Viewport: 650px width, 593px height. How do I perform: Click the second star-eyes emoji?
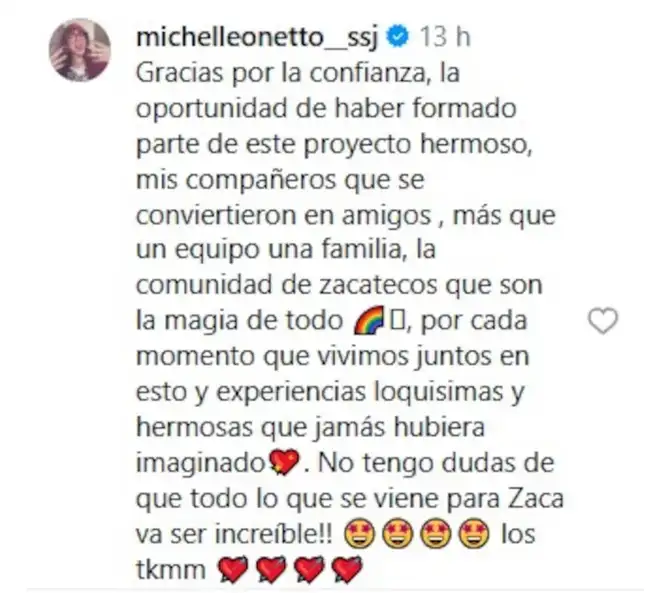(398, 534)
